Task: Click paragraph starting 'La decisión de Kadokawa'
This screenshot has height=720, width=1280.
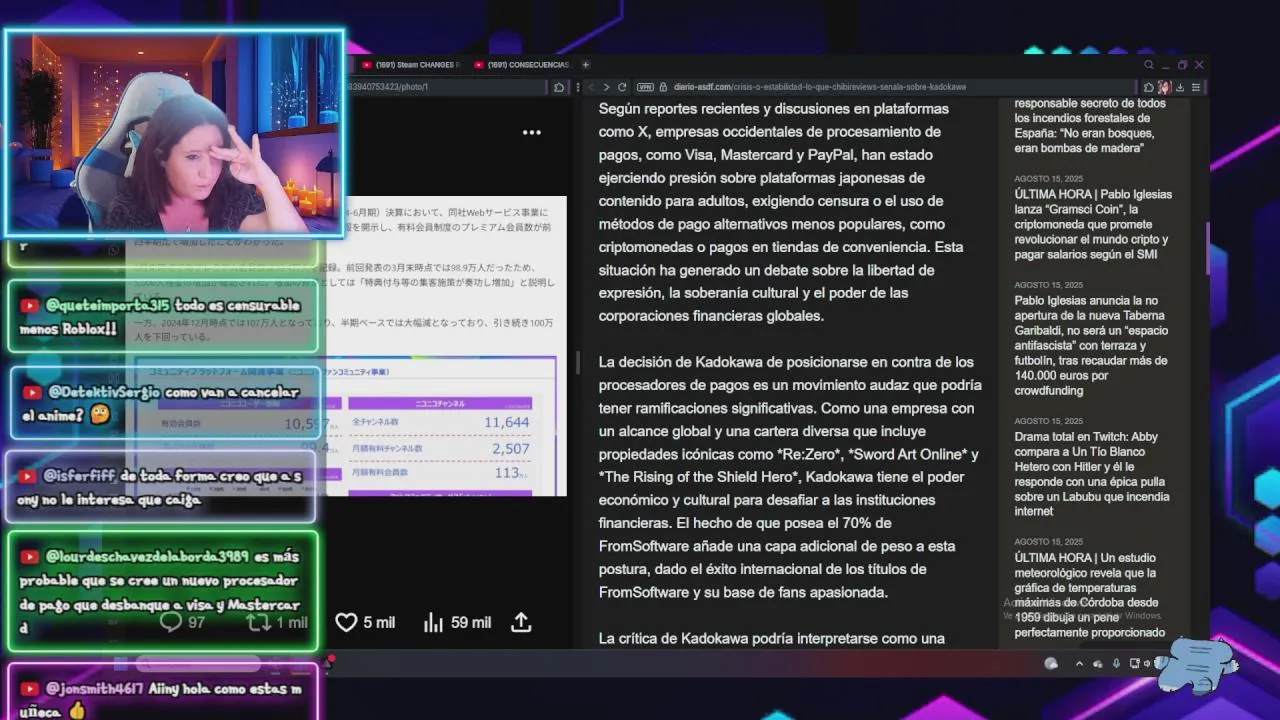Action: pyautogui.click(x=790, y=477)
